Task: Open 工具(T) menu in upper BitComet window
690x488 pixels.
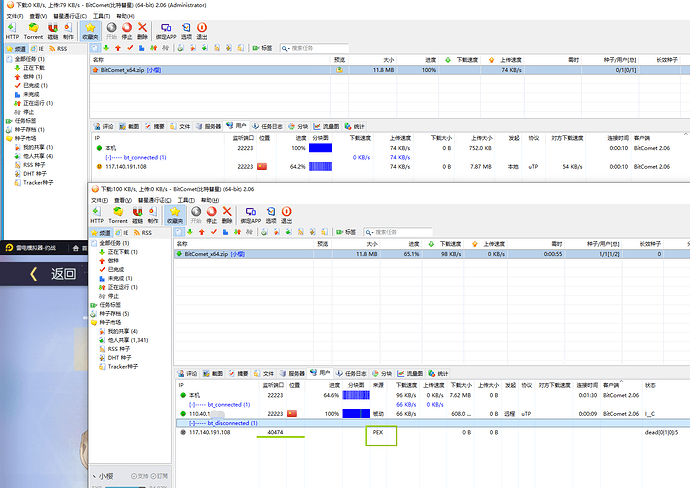Action: click(101, 16)
